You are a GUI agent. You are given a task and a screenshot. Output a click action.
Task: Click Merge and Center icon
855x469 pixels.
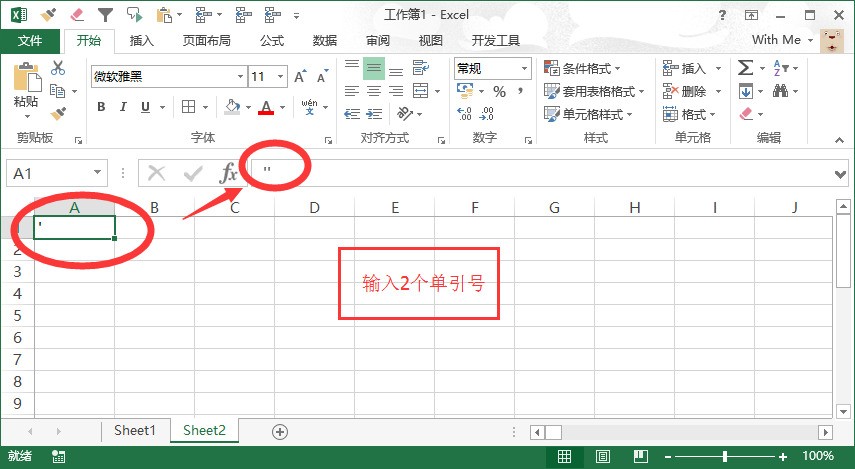pos(420,91)
